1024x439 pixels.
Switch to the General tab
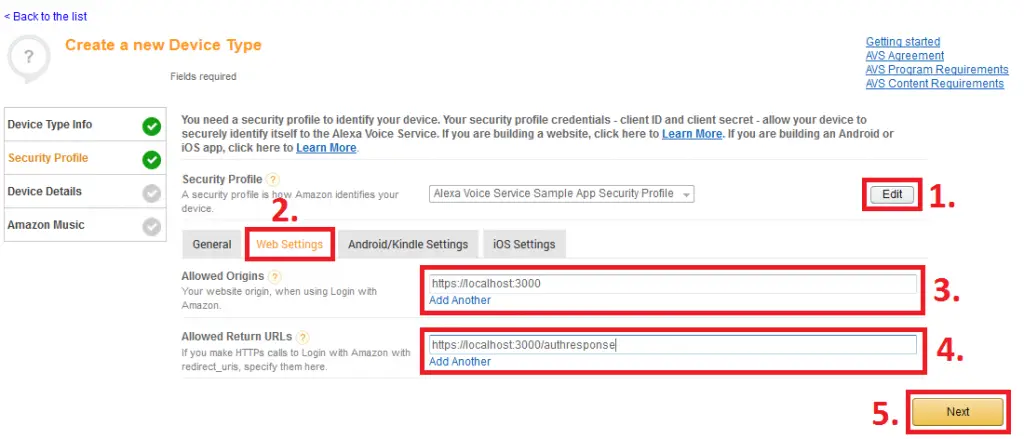click(212, 244)
